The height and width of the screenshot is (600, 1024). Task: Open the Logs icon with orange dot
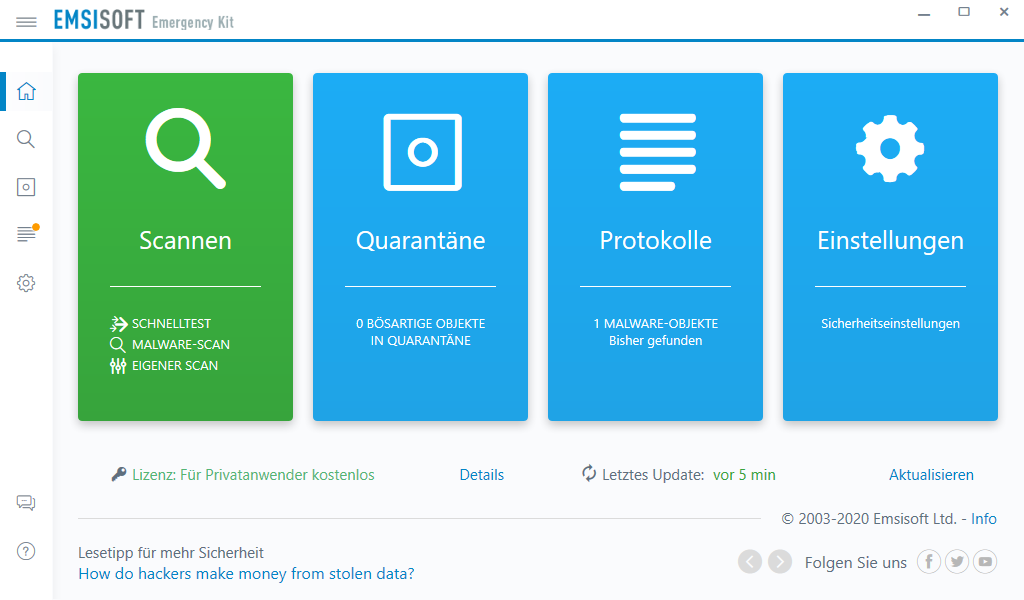pyautogui.click(x=27, y=233)
